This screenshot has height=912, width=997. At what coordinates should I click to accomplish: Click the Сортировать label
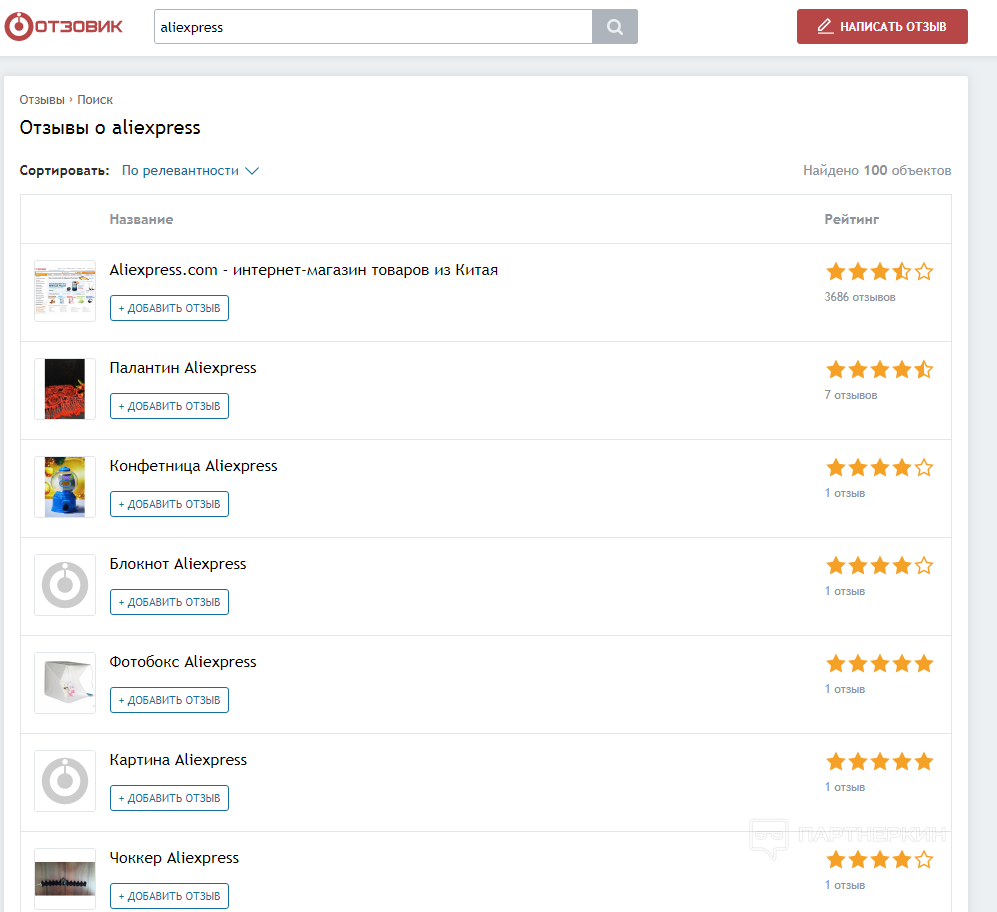coord(64,170)
